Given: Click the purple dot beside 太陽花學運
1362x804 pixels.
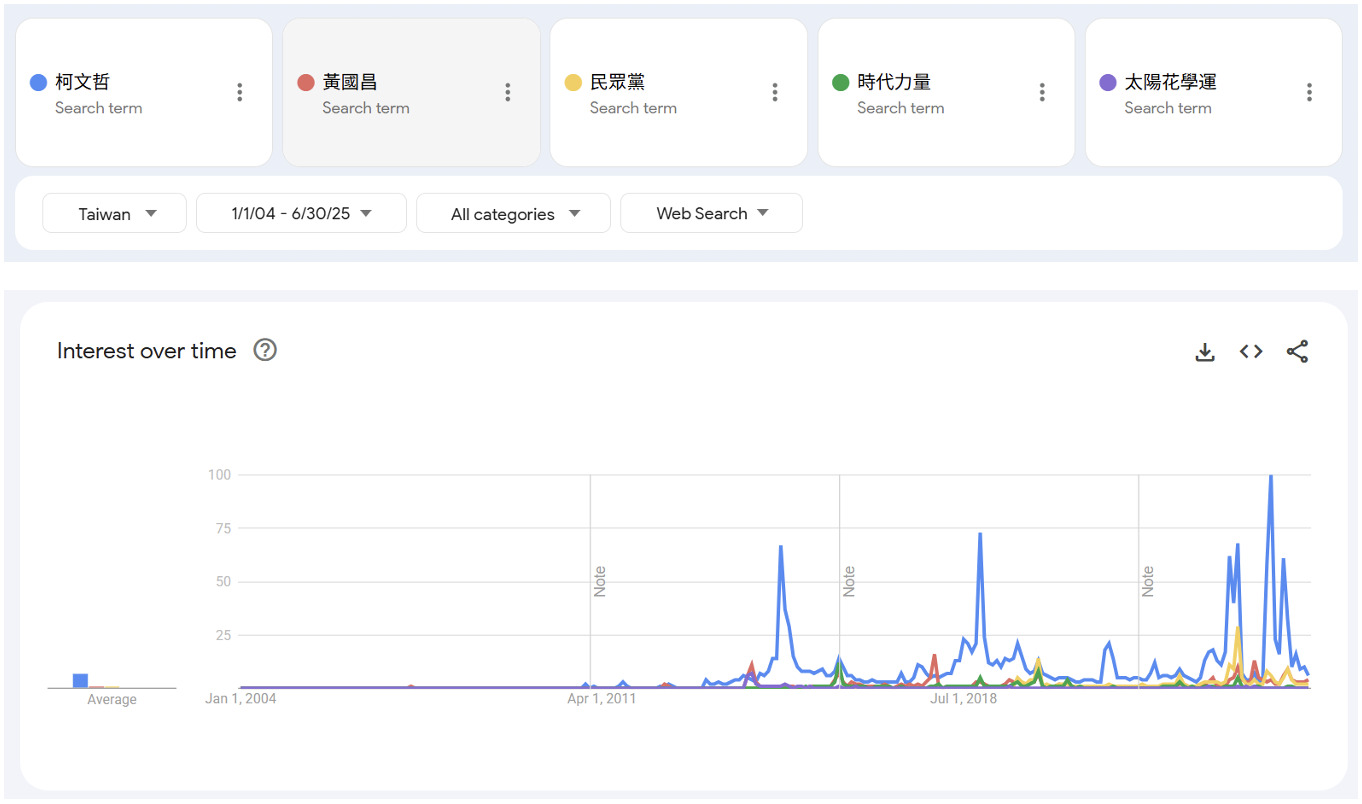Looking at the screenshot, I should coord(1108,82).
